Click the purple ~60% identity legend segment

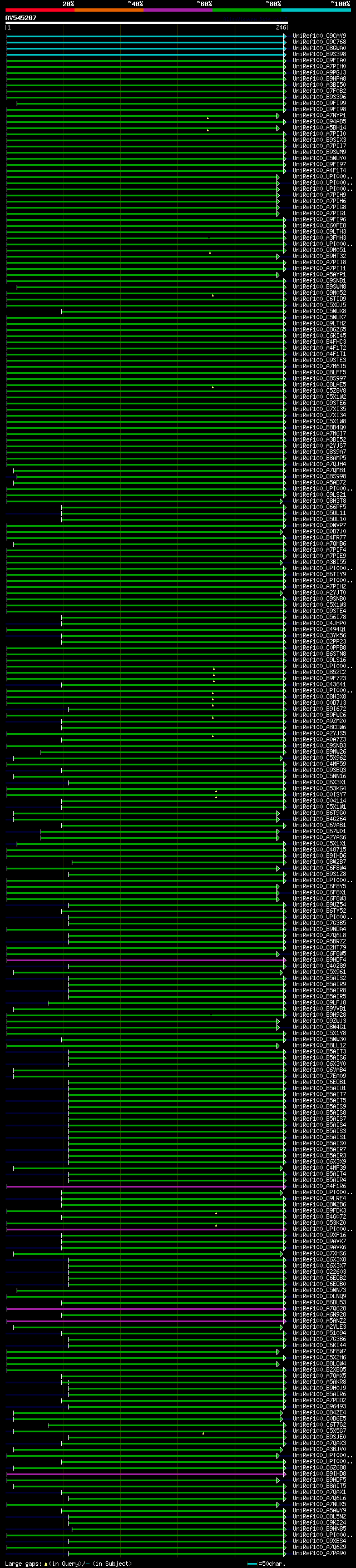point(177,10)
